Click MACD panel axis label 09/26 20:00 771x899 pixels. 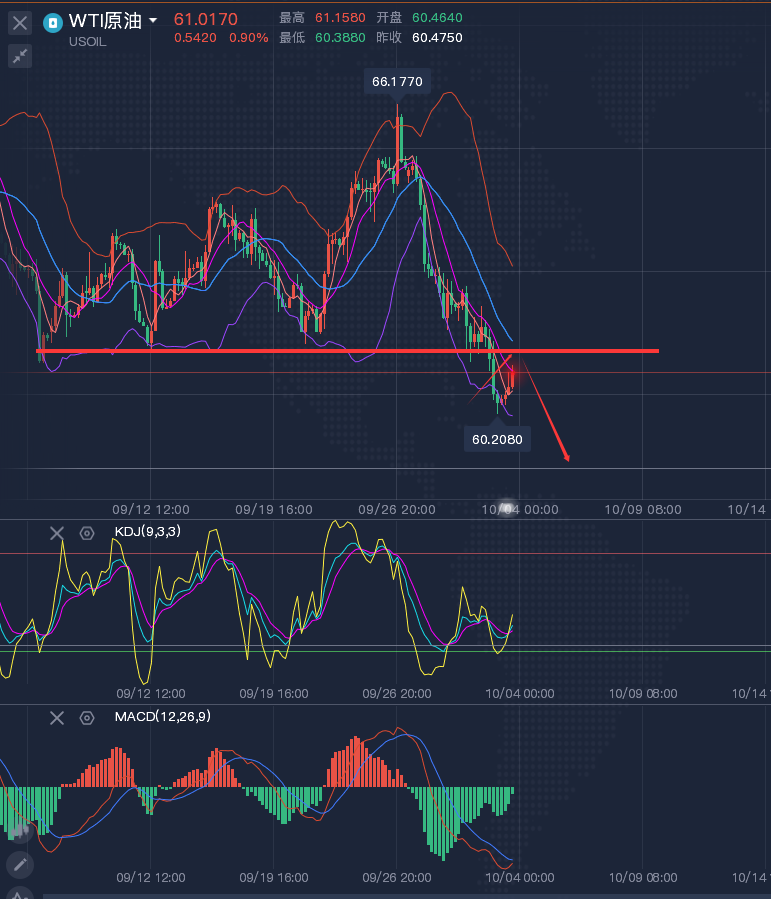click(397, 878)
